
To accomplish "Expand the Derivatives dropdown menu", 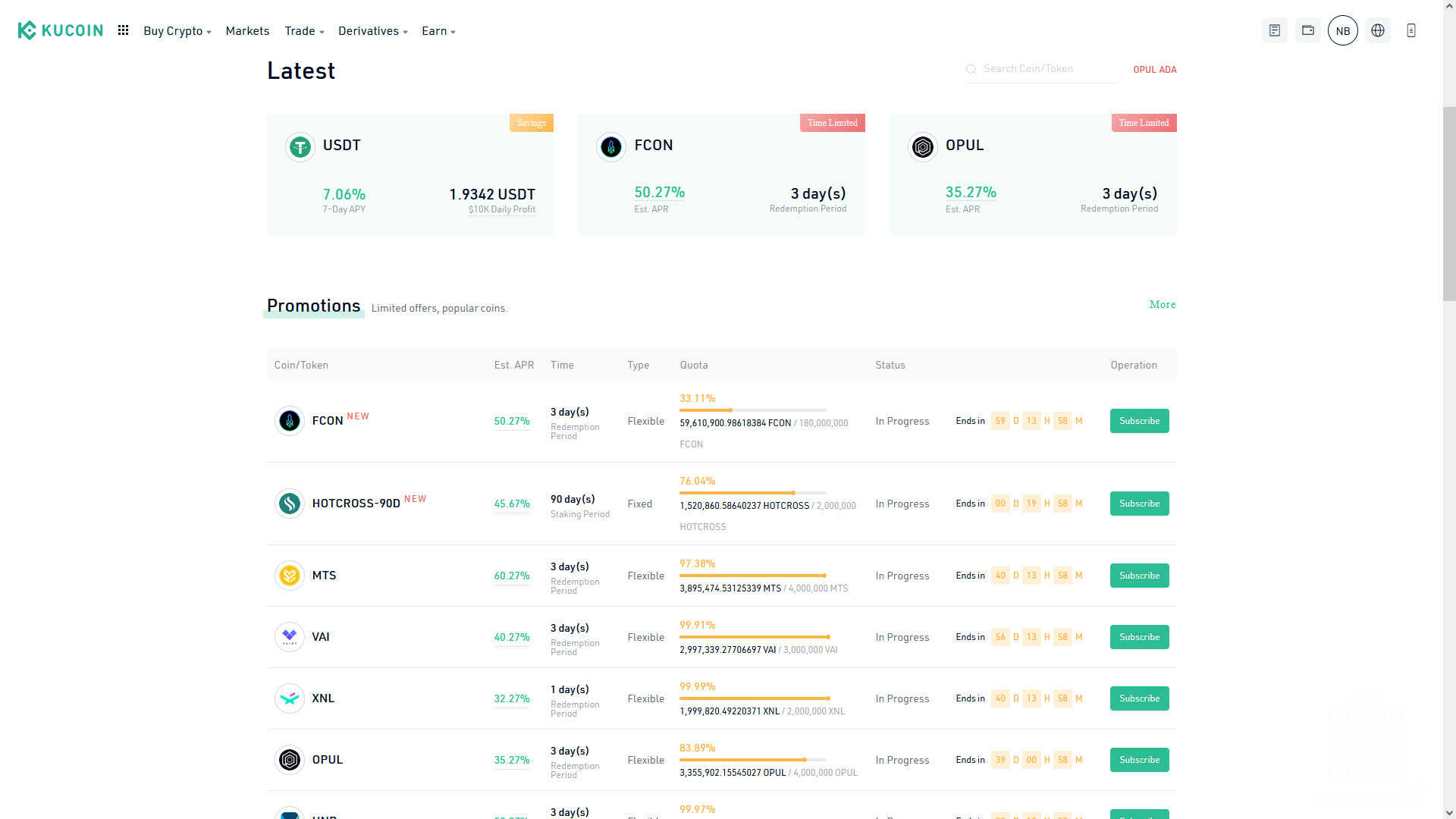I will pyautogui.click(x=373, y=31).
